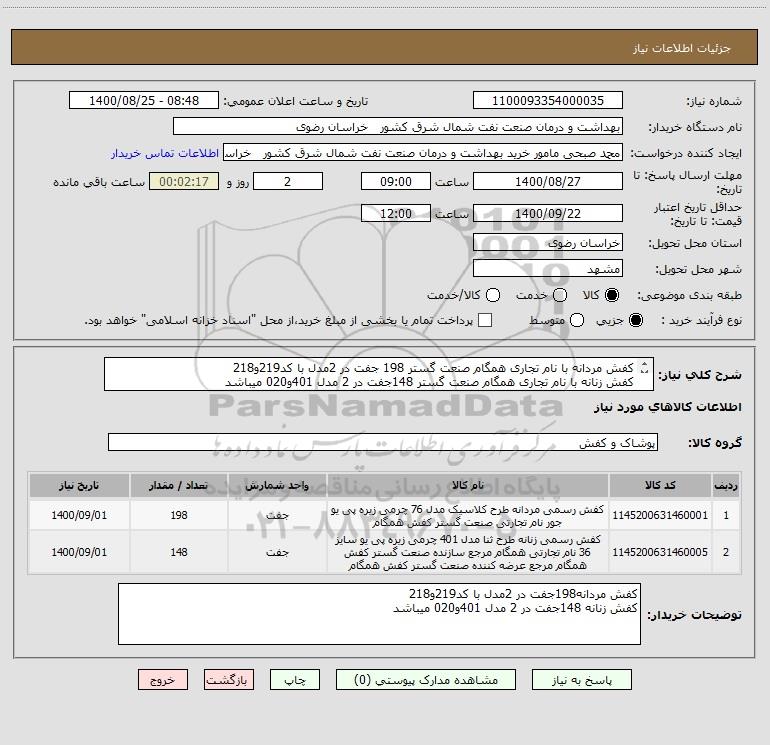Click the توضیحات خریدار text area

pos(379,614)
